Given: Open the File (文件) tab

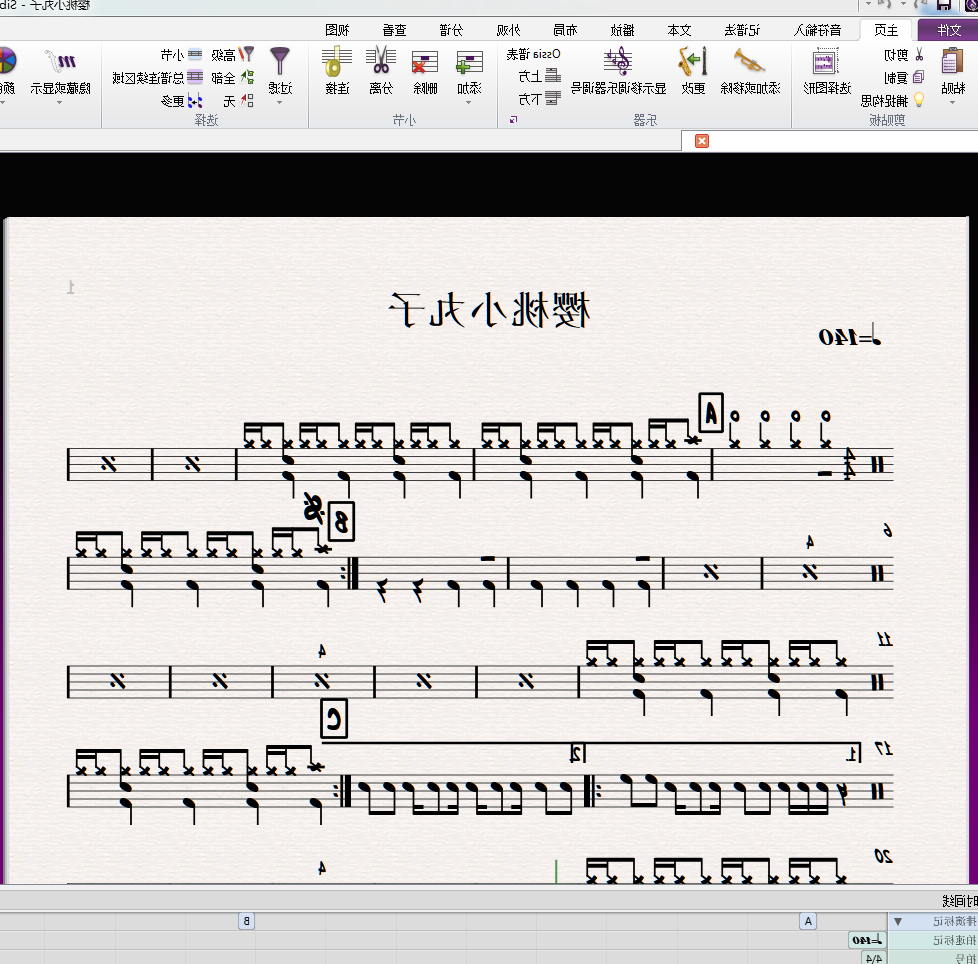Looking at the screenshot, I should tap(949, 30).
